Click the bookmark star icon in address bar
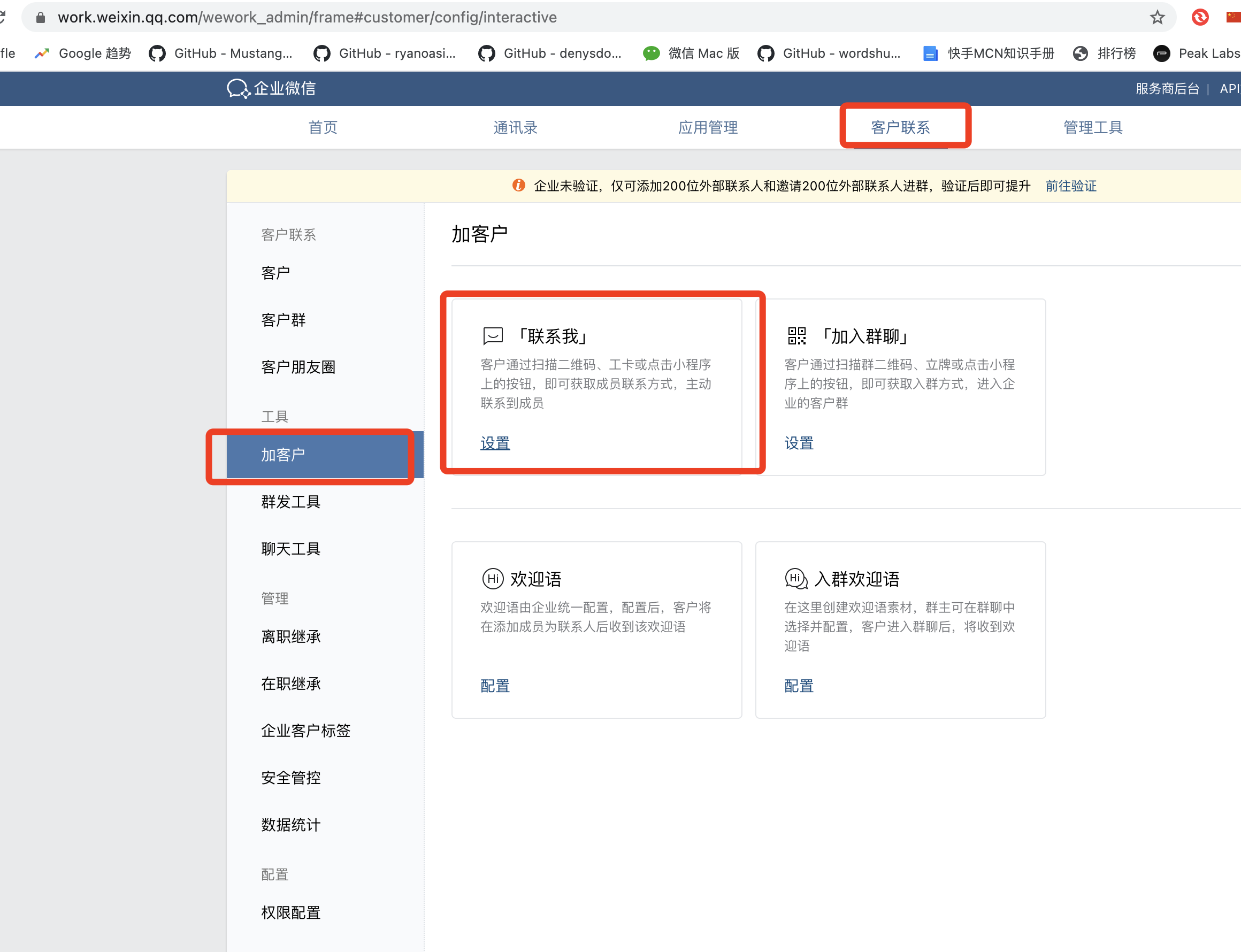The width and height of the screenshot is (1241, 952). 1157,18
